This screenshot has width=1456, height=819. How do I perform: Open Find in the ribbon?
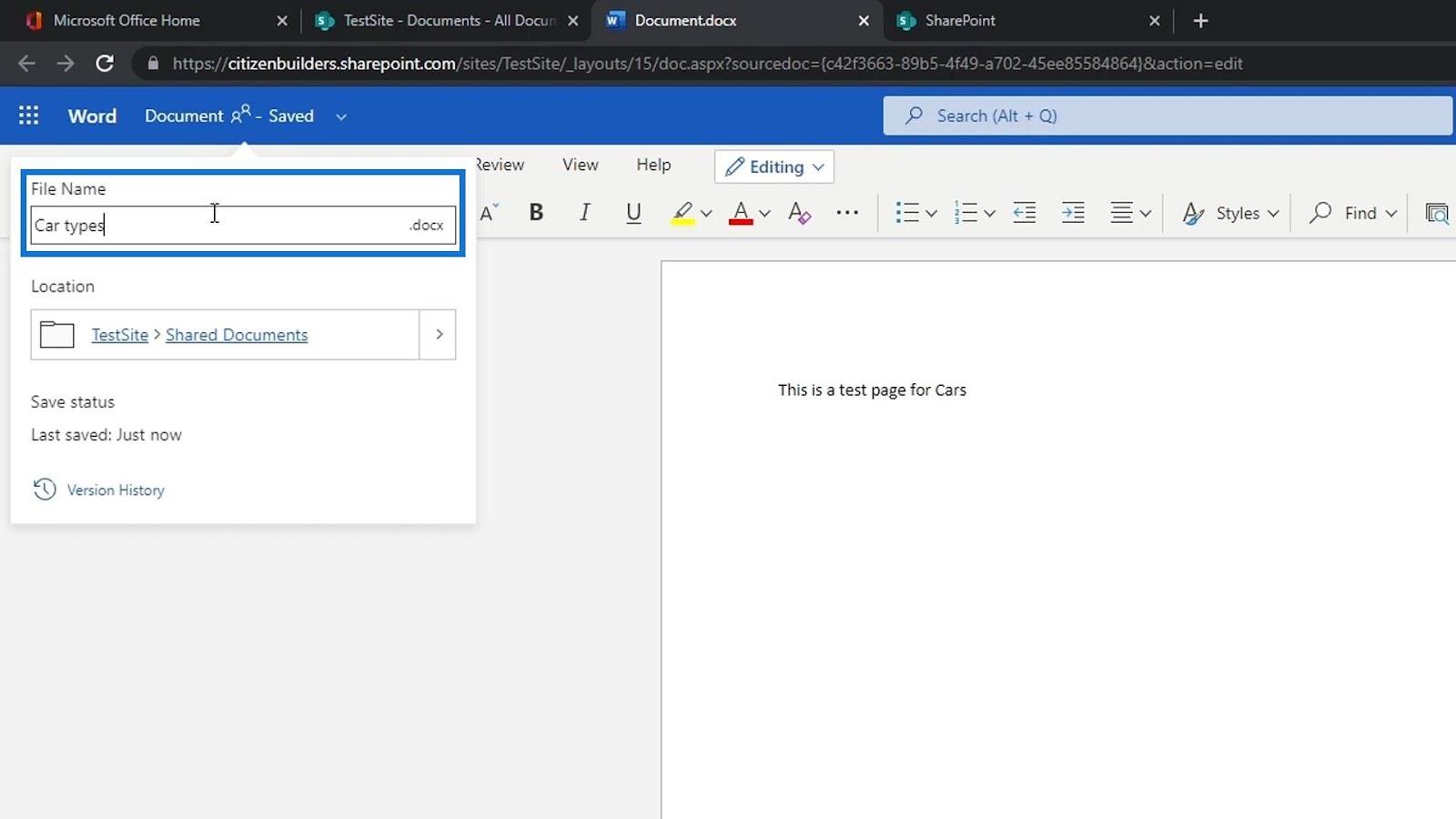1343,213
